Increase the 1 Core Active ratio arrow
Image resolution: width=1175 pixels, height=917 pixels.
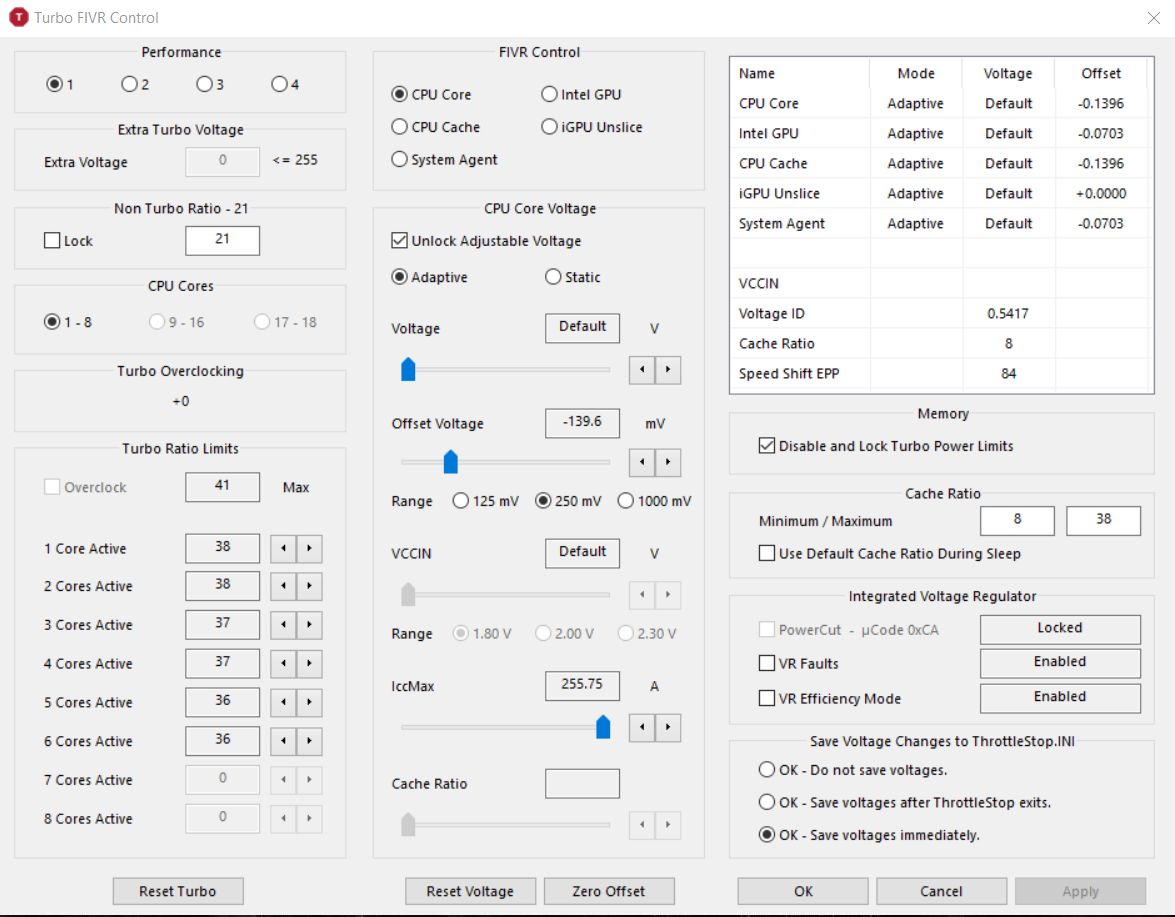point(311,549)
